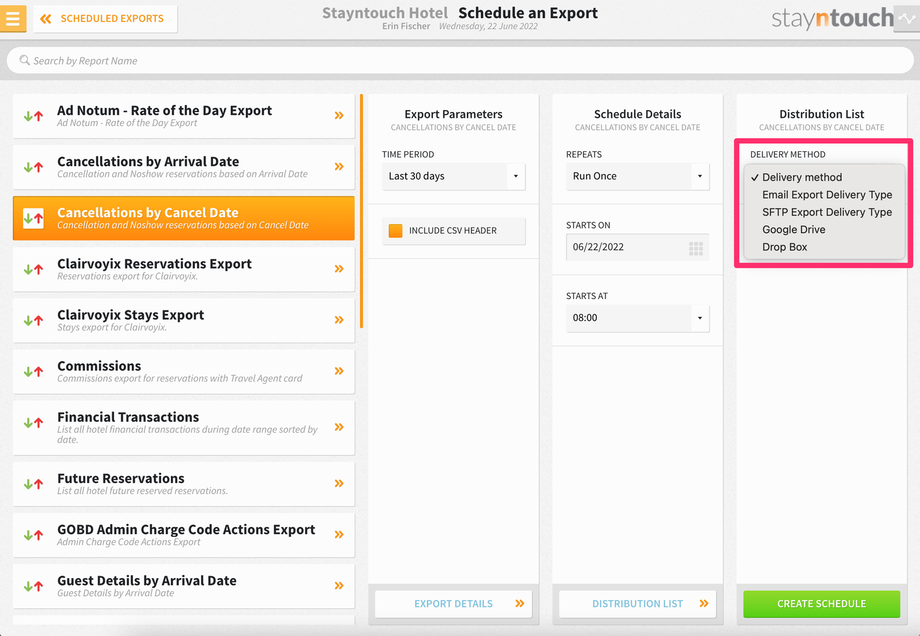Choose the Delivery method placeholder option
Viewport: 920px width, 636px height.
[825, 177]
